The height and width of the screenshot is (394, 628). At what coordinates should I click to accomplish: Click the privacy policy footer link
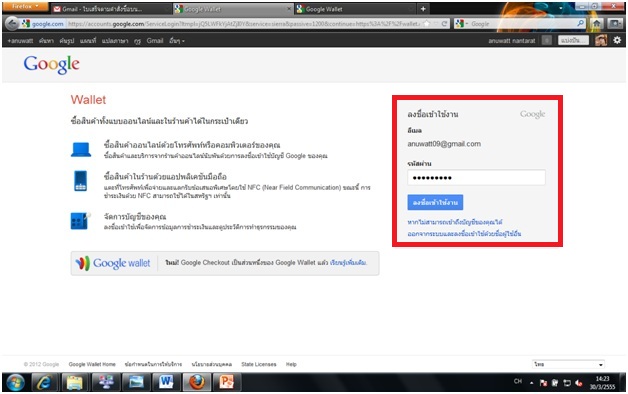[211, 364]
